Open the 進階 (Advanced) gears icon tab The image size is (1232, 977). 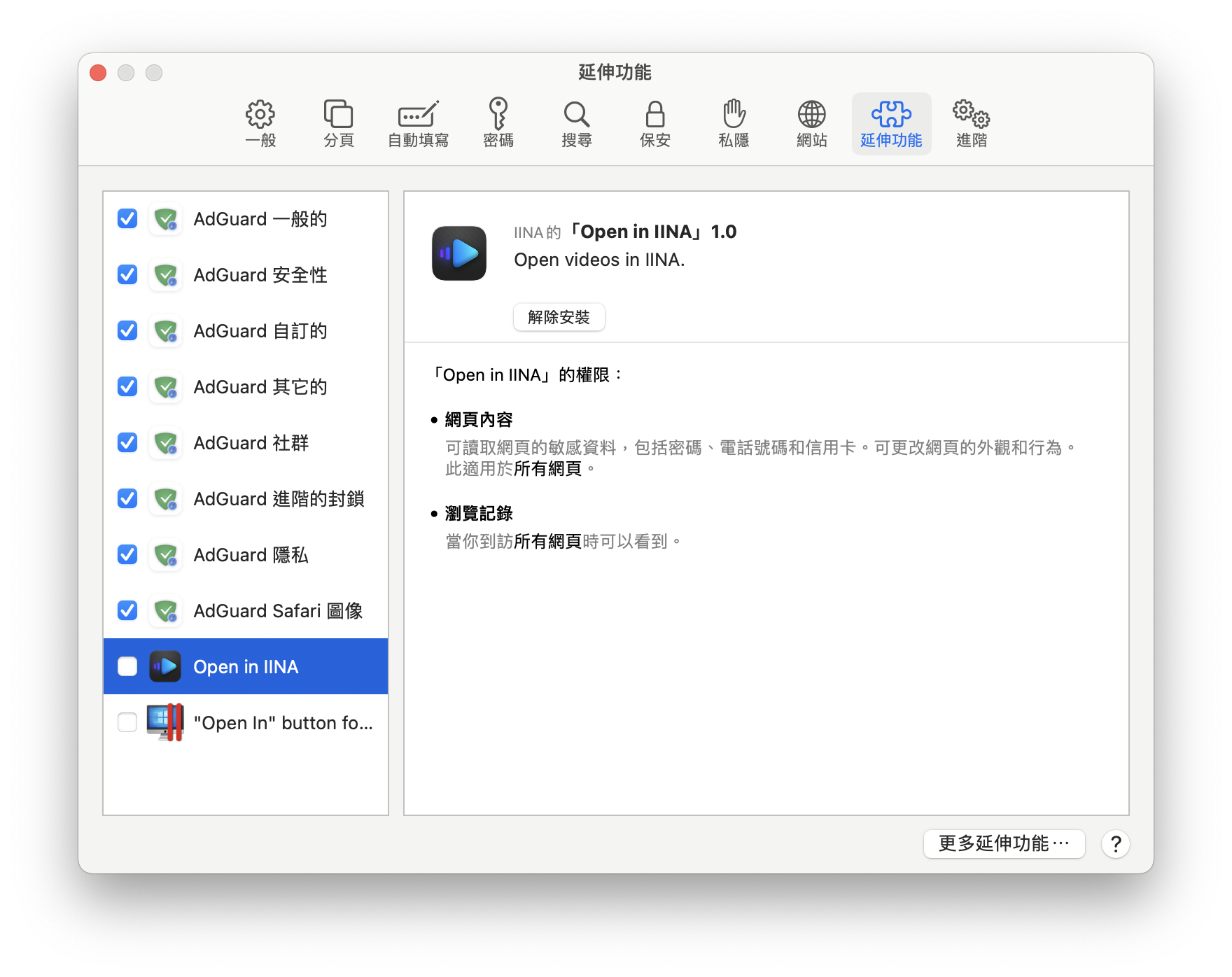point(972,123)
